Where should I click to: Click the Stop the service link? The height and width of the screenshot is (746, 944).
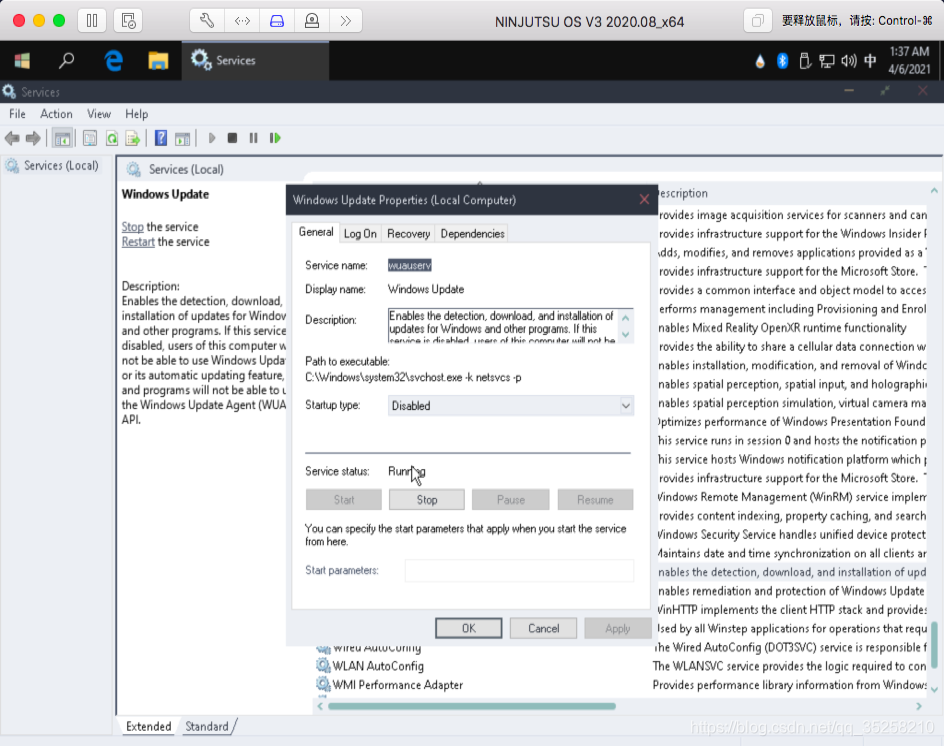coord(132,227)
